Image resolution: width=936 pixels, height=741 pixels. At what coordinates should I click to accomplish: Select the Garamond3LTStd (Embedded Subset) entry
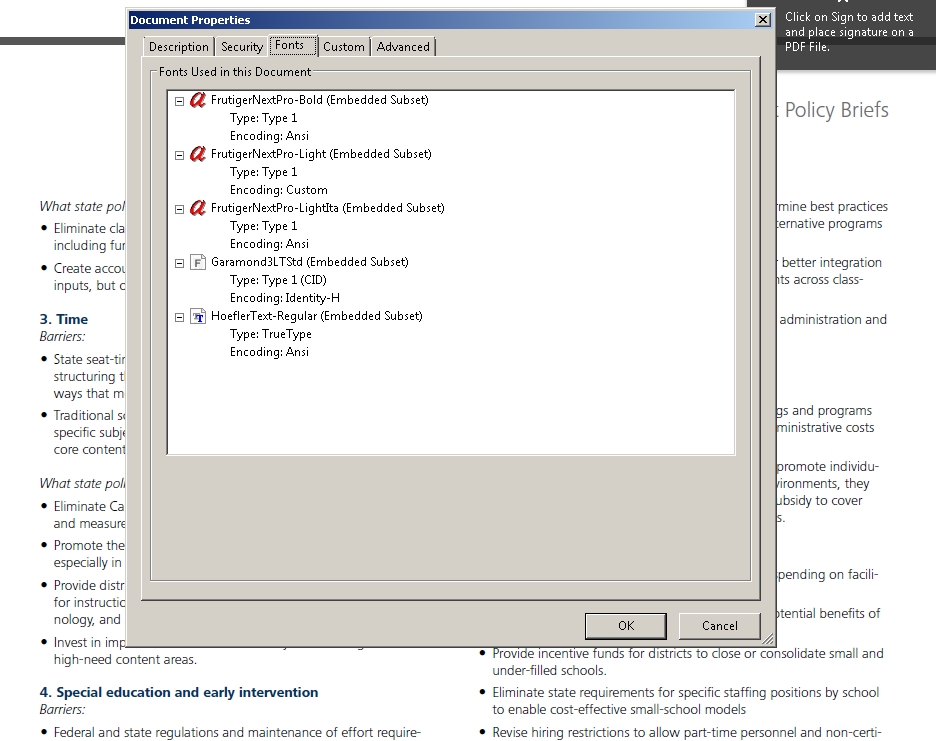pos(309,262)
